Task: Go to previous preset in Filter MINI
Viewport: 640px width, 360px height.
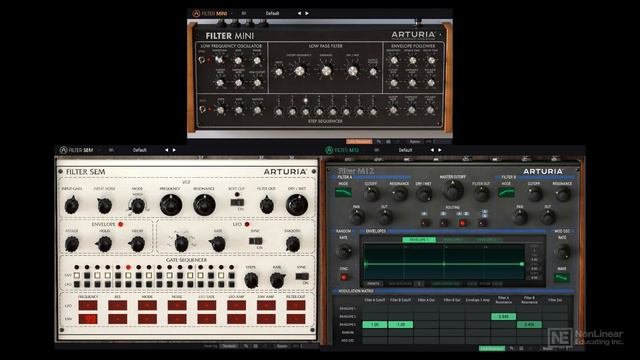Action: (x=299, y=13)
